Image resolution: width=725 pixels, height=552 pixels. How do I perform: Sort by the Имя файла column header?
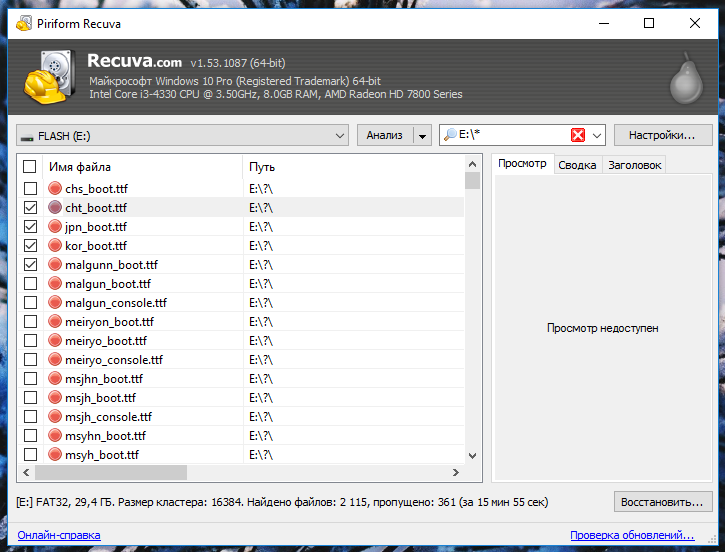pyautogui.click(x=142, y=167)
